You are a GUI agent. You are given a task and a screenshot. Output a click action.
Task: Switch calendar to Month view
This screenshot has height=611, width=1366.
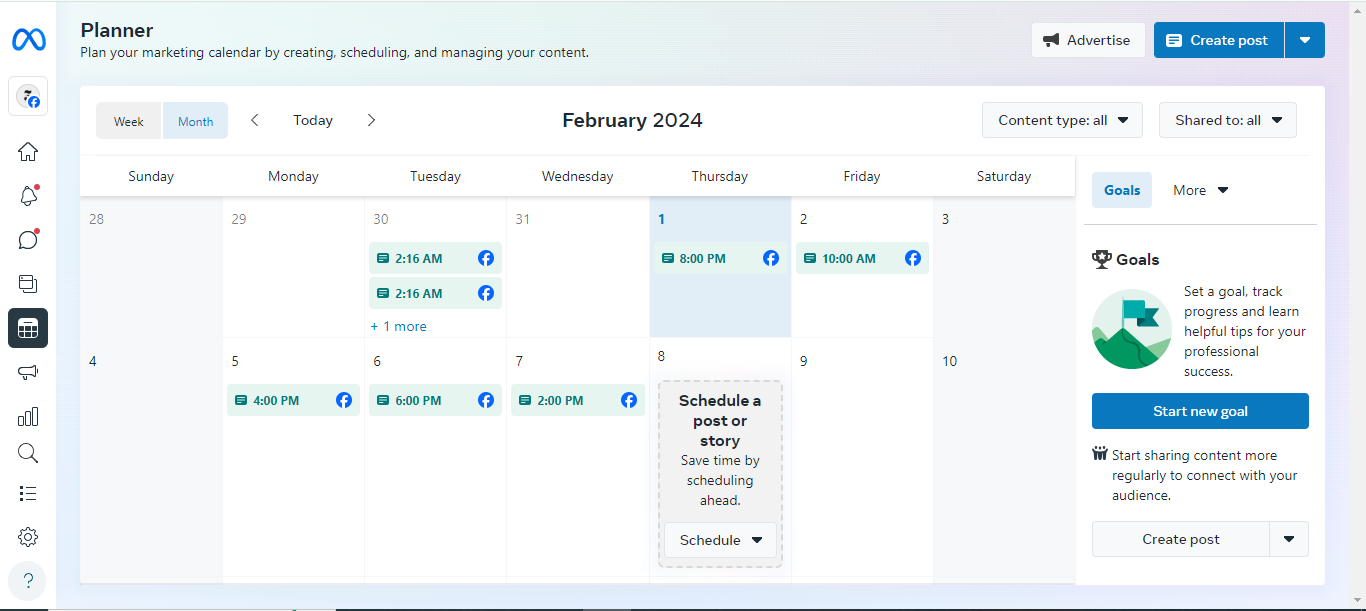point(195,121)
